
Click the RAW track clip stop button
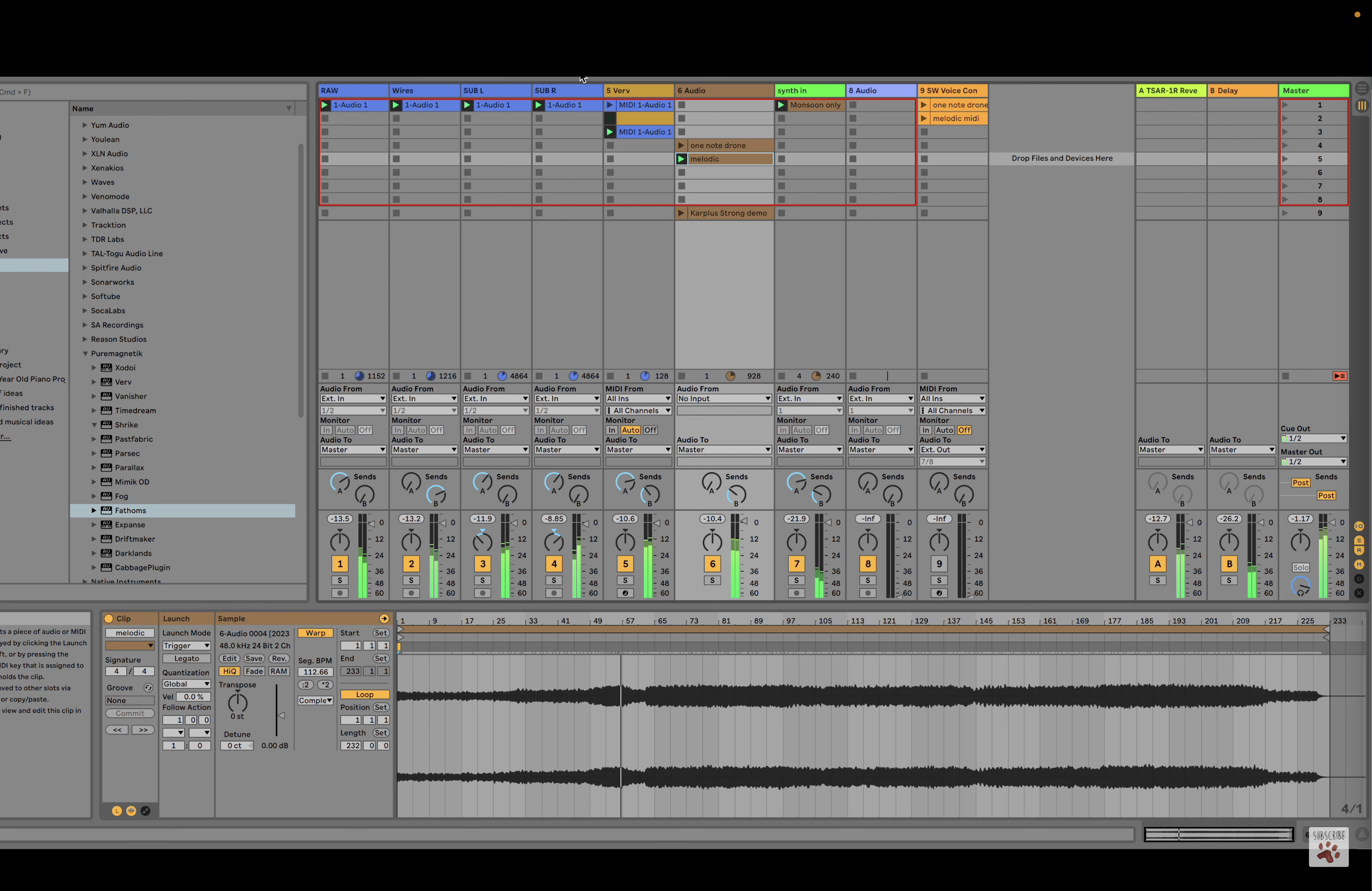point(324,376)
